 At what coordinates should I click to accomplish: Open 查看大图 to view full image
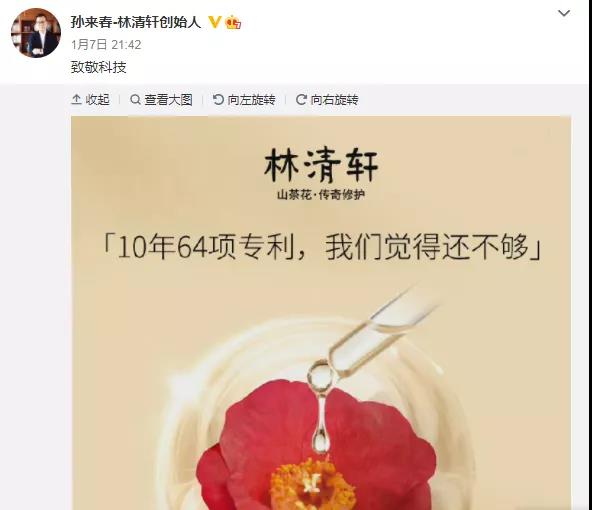pyautogui.click(x=162, y=100)
